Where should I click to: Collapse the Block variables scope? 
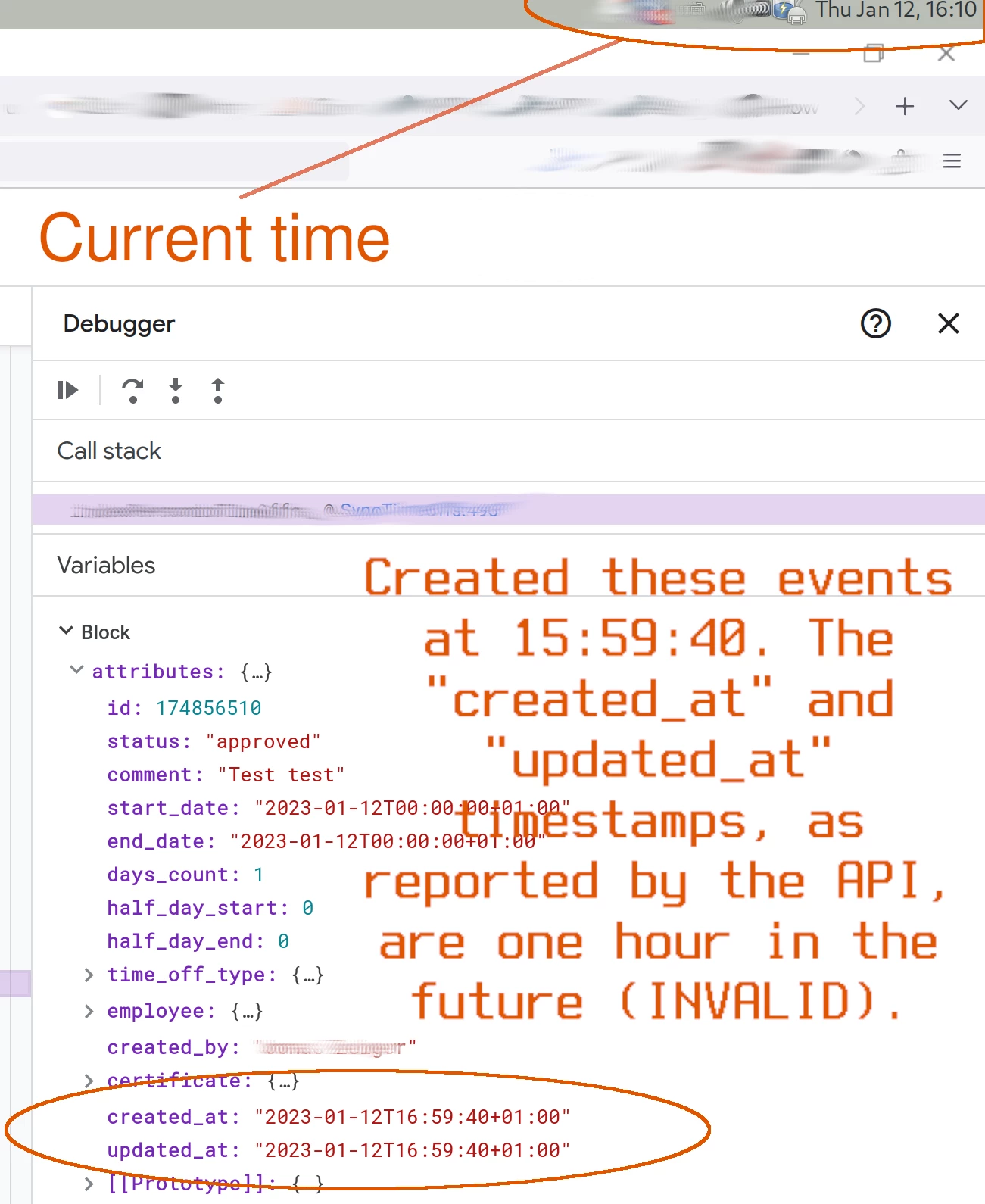(66, 631)
